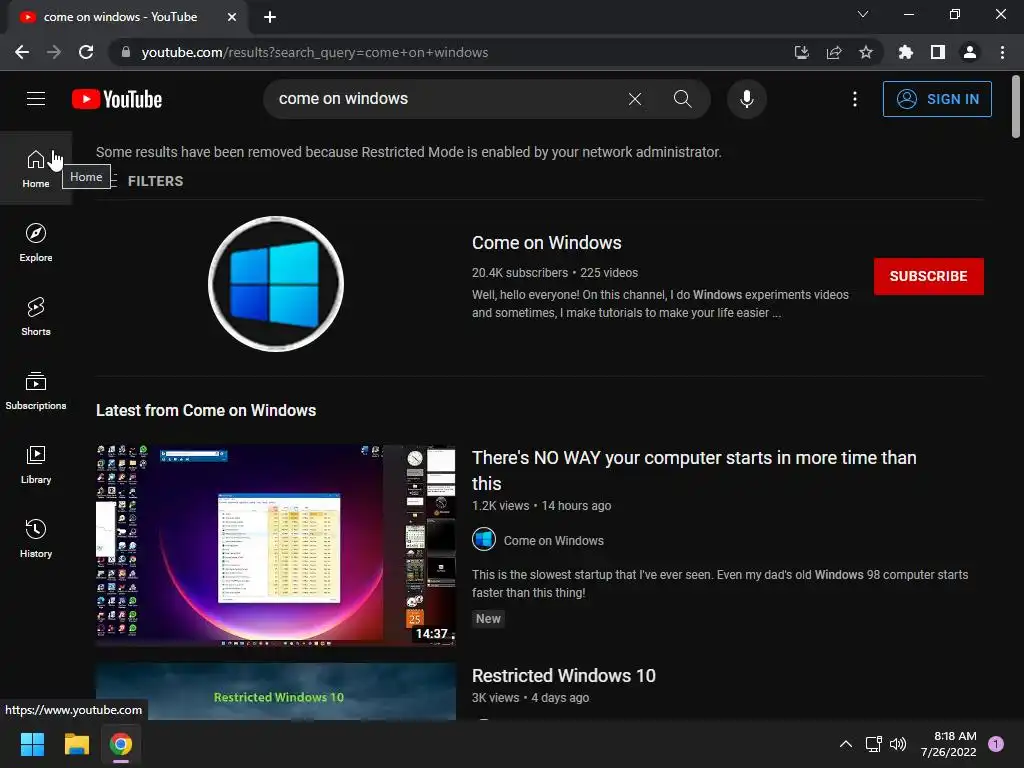The image size is (1024, 768).
Task: Click the red SUBSCRIBE button
Action: [929, 276]
